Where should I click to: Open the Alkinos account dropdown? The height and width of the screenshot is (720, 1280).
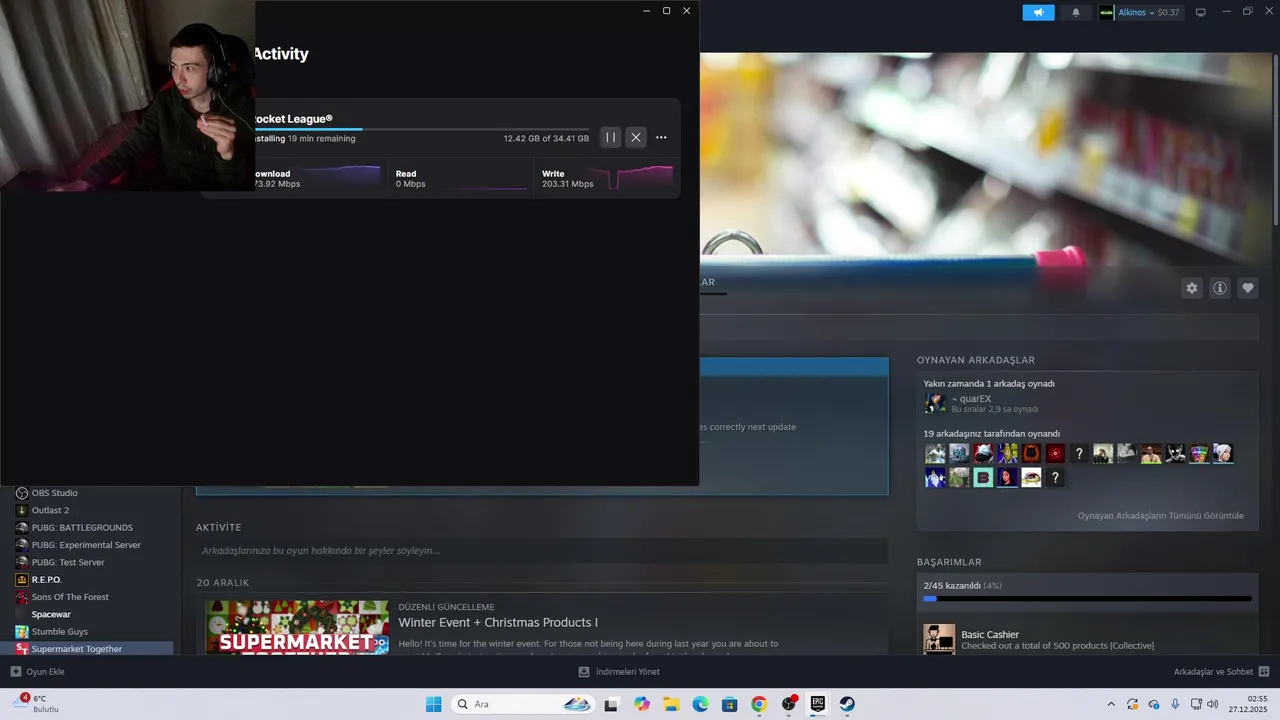(1140, 12)
